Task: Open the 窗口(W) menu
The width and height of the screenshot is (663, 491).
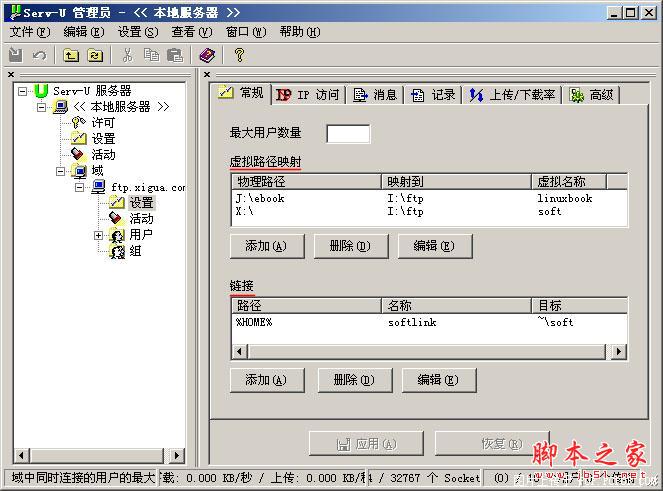Action: [x=246, y=32]
